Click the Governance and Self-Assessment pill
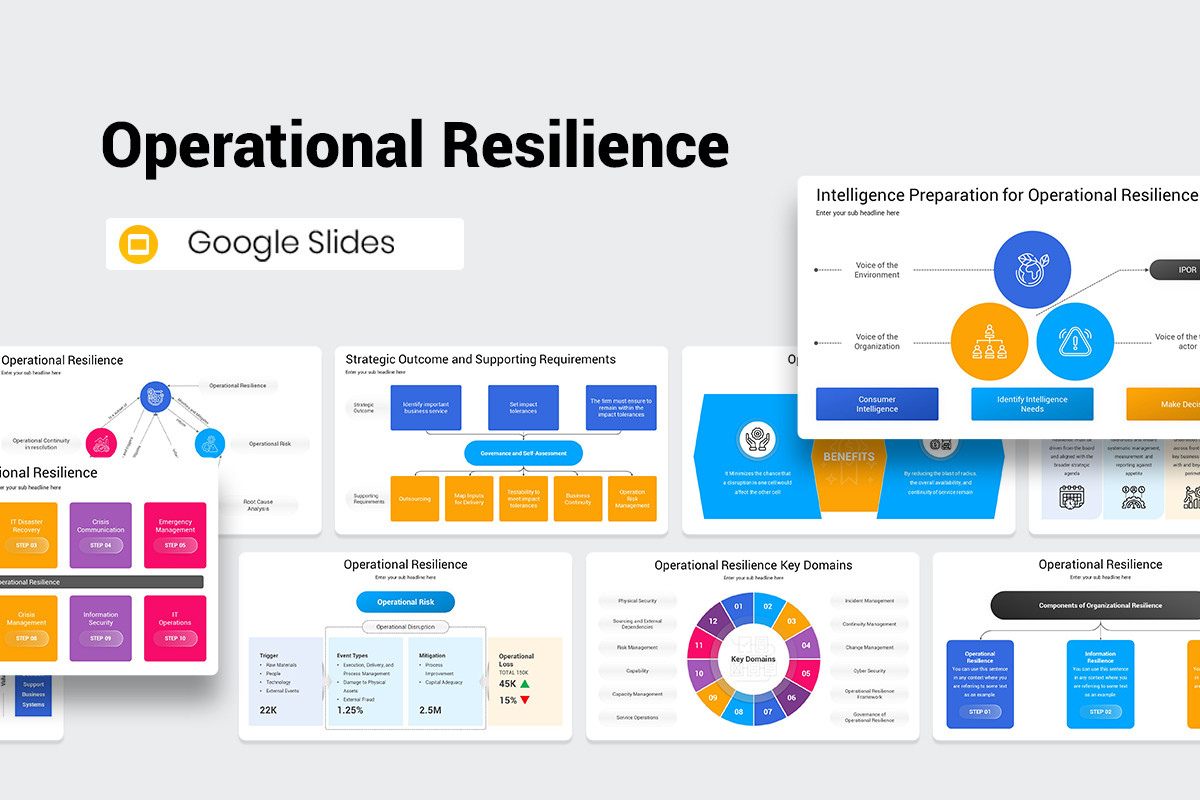Image resolution: width=1200 pixels, height=800 pixels. (x=523, y=452)
